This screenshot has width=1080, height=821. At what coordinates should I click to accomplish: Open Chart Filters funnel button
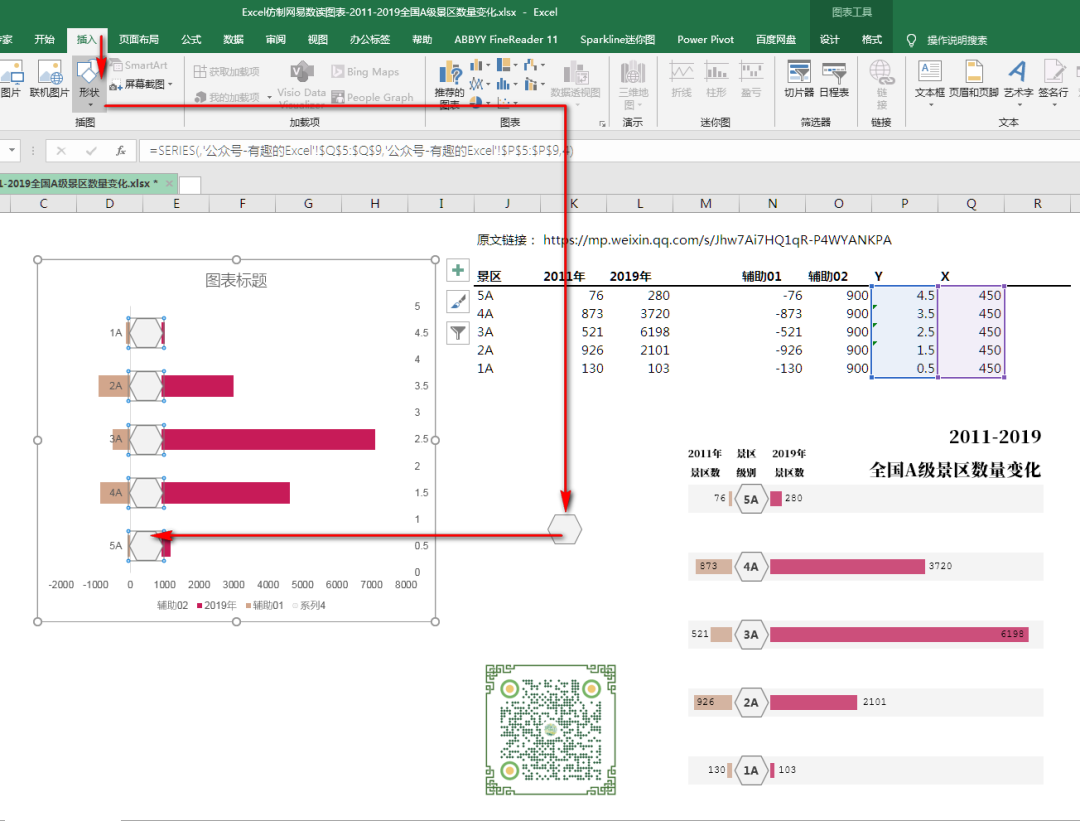click(458, 333)
